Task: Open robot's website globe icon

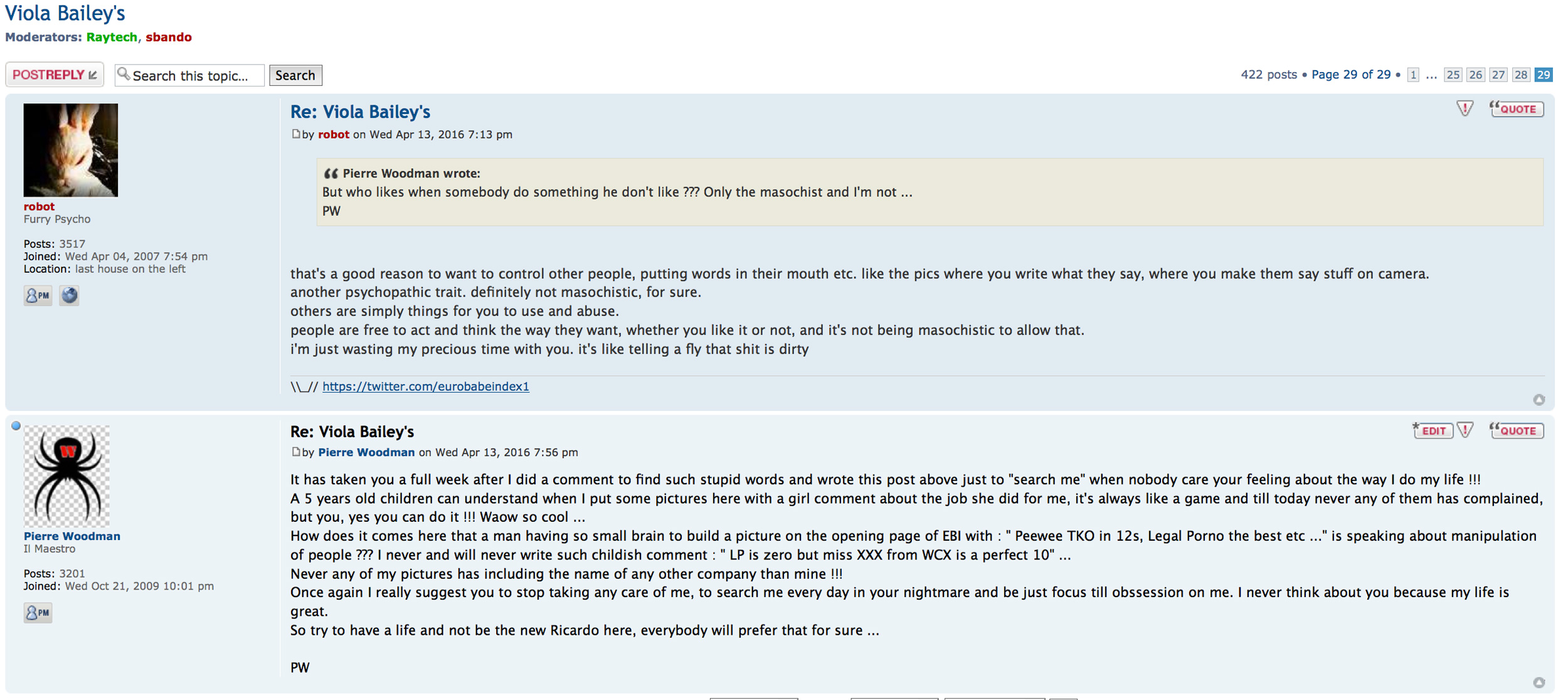Action: pos(69,295)
